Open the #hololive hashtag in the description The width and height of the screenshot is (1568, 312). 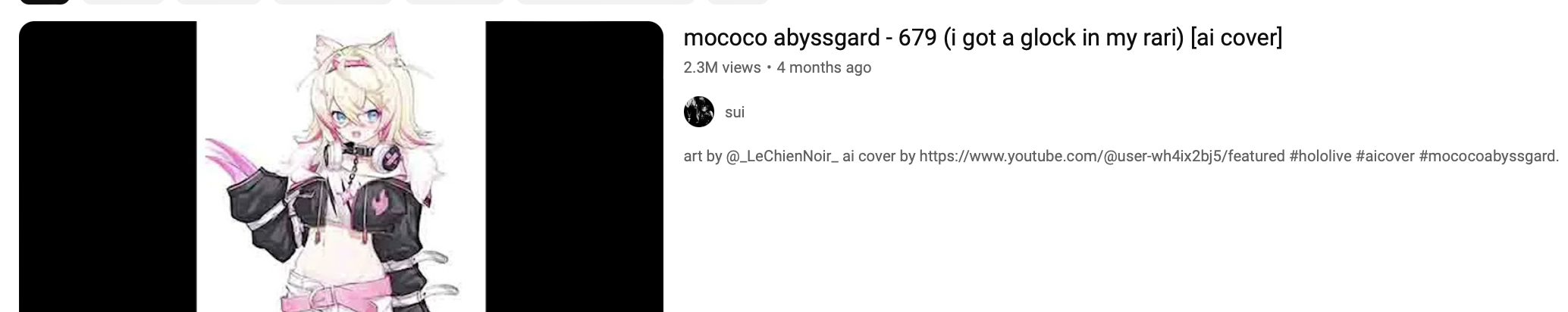(x=1319, y=156)
